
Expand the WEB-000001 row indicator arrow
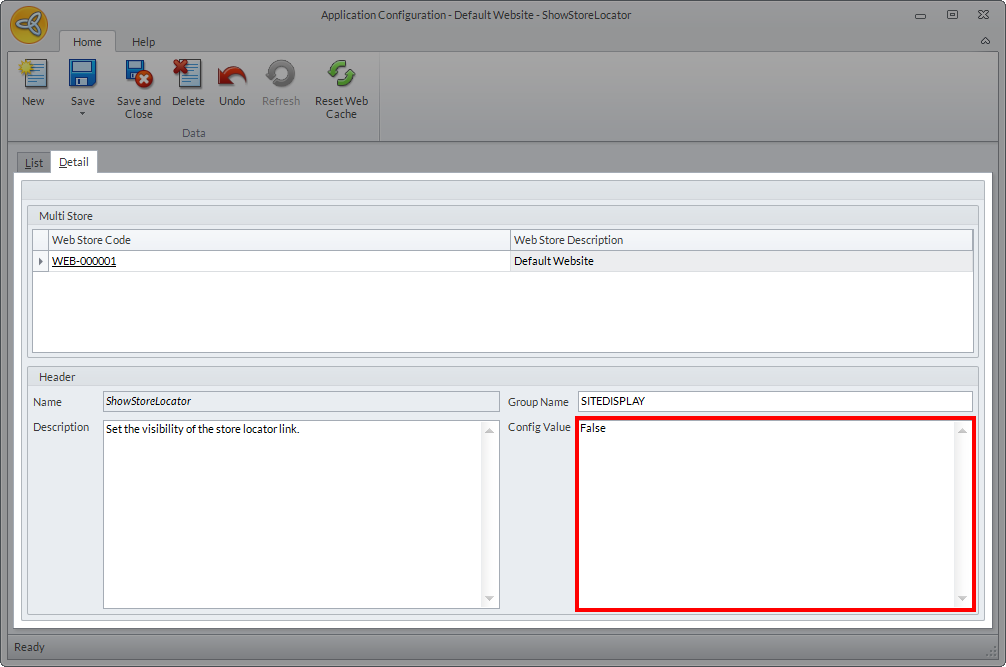(x=41, y=262)
